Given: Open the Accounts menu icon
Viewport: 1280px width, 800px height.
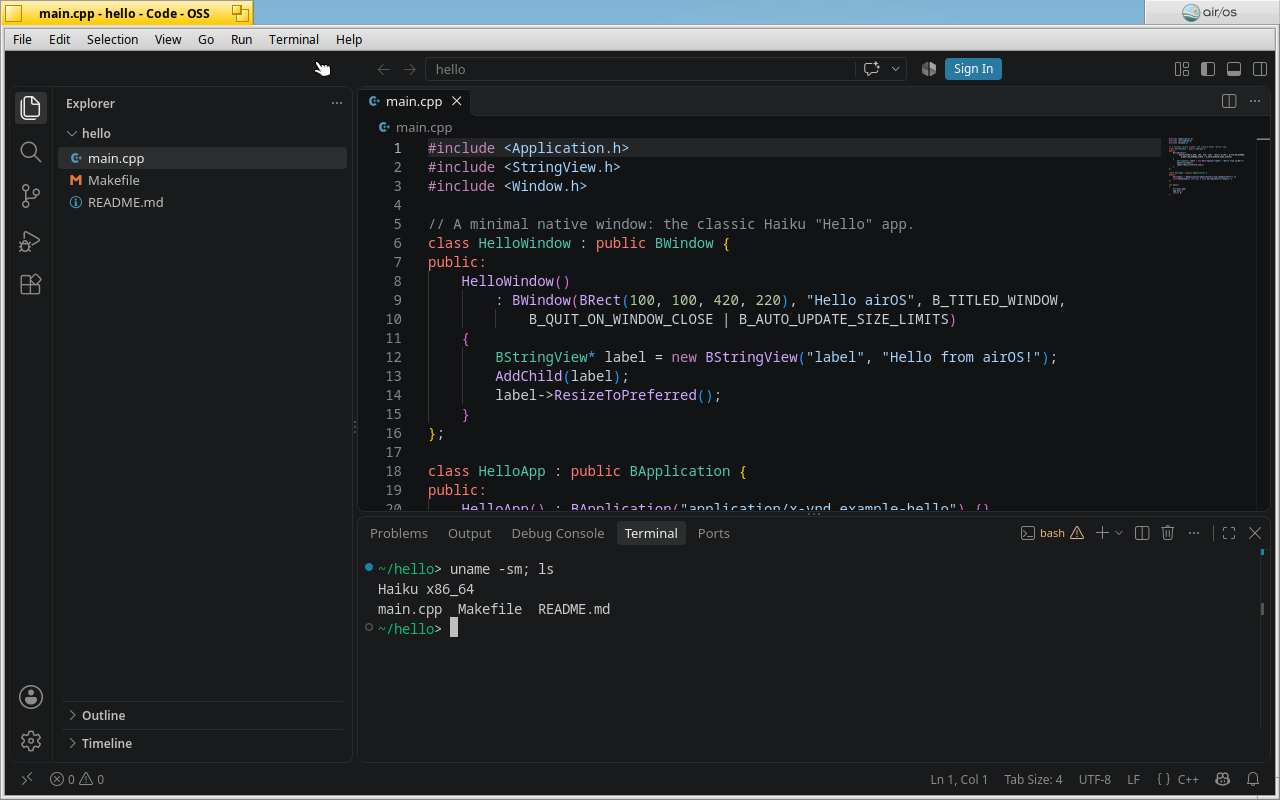Looking at the screenshot, I should [31, 697].
